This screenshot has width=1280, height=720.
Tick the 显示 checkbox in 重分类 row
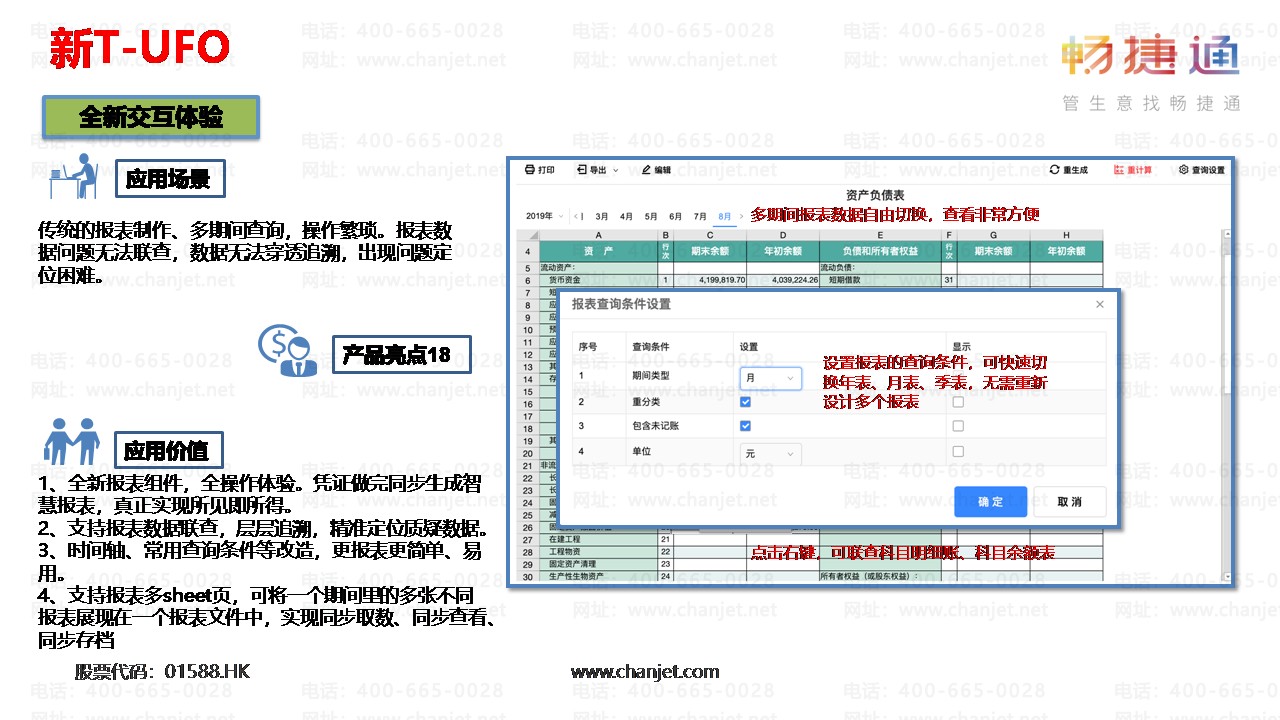(958, 402)
